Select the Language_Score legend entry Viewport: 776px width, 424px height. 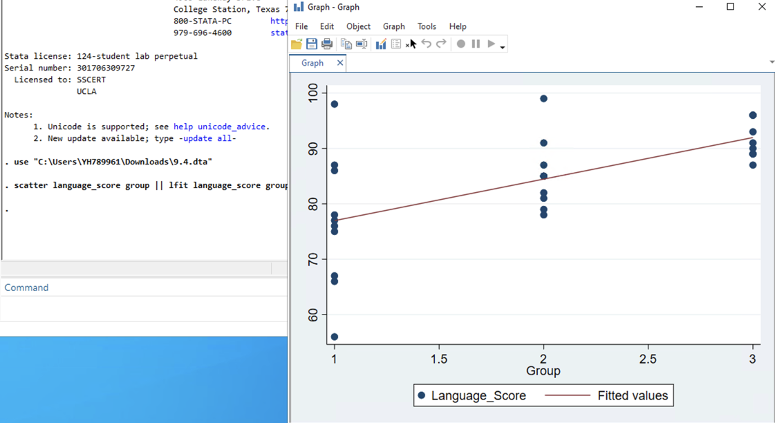pyautogui.click(x=472, y=396)
